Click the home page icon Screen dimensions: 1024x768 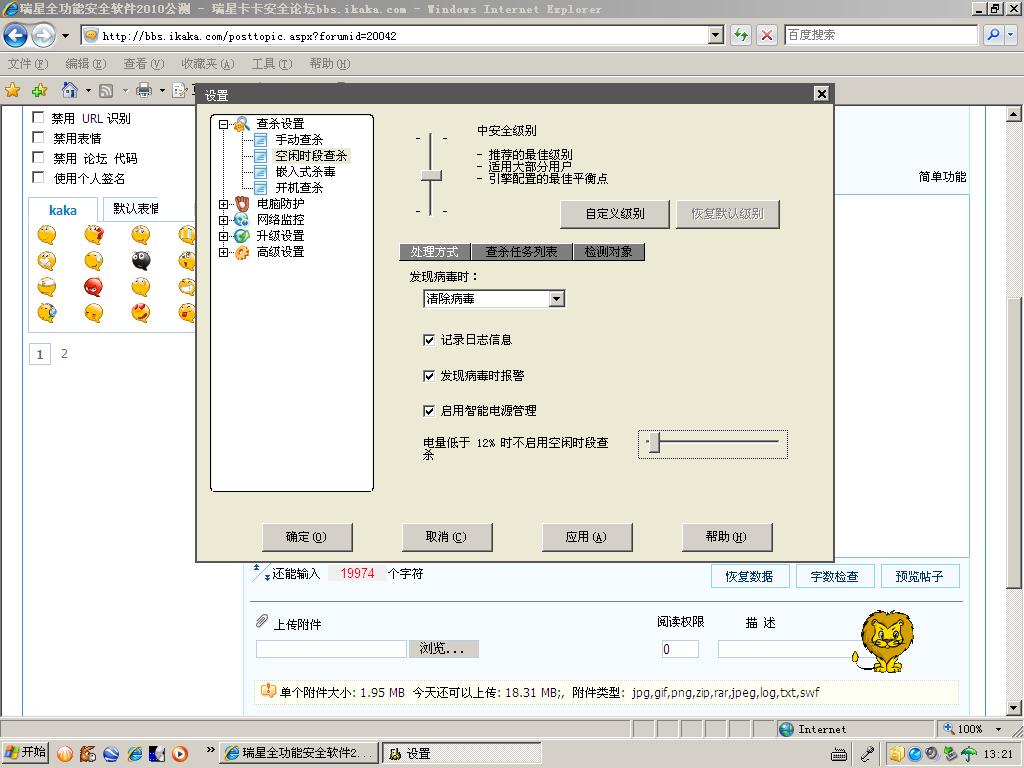tap(69, 89)
